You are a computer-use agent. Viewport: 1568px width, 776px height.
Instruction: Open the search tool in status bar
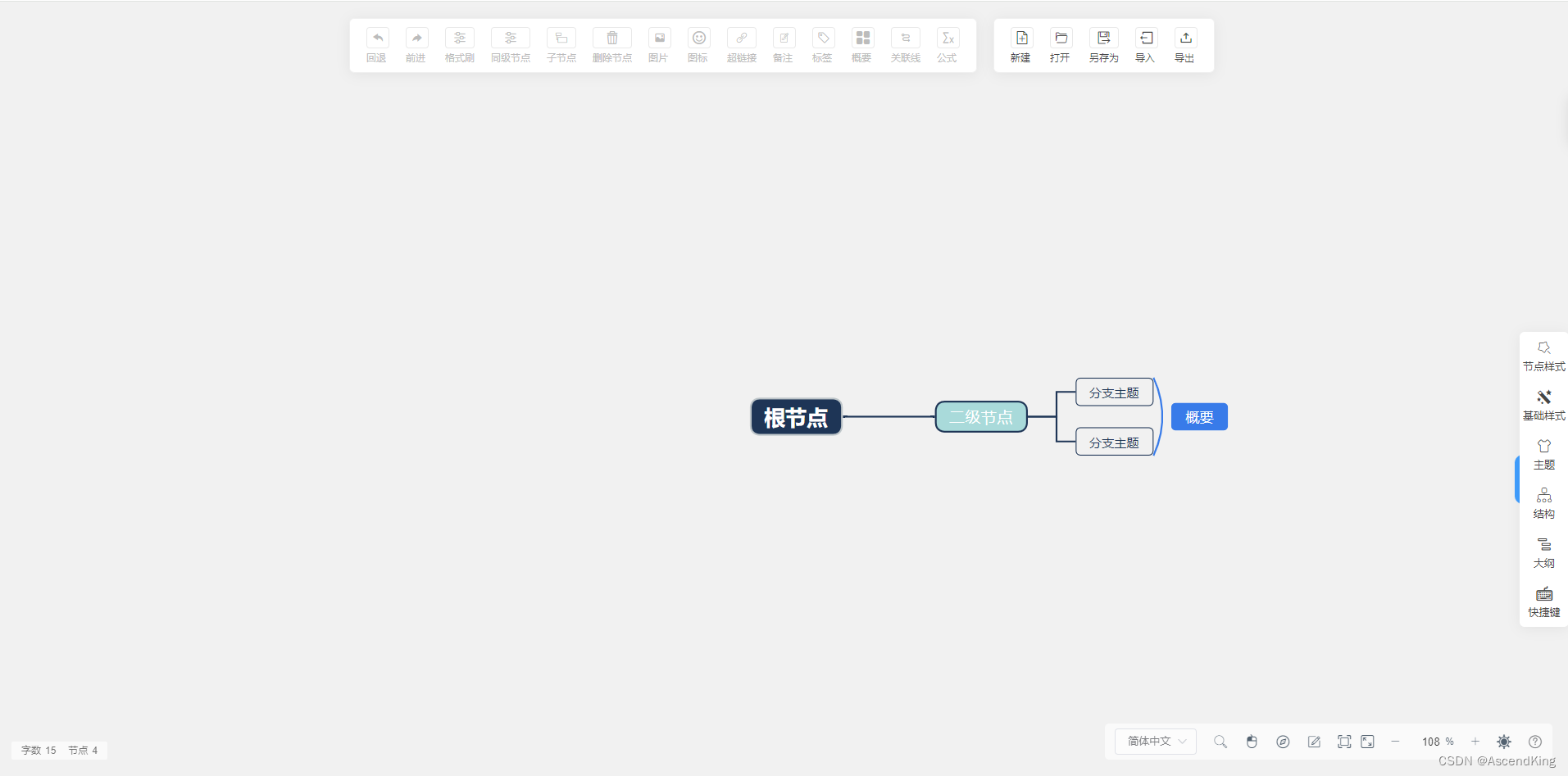pyautogui.click(x=1220, y=742)
